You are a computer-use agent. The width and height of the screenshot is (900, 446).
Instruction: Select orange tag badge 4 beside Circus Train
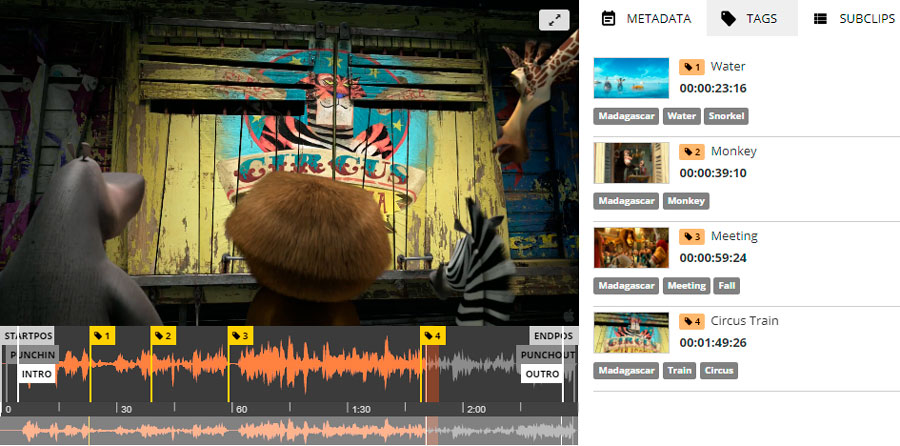click(692, 321)
